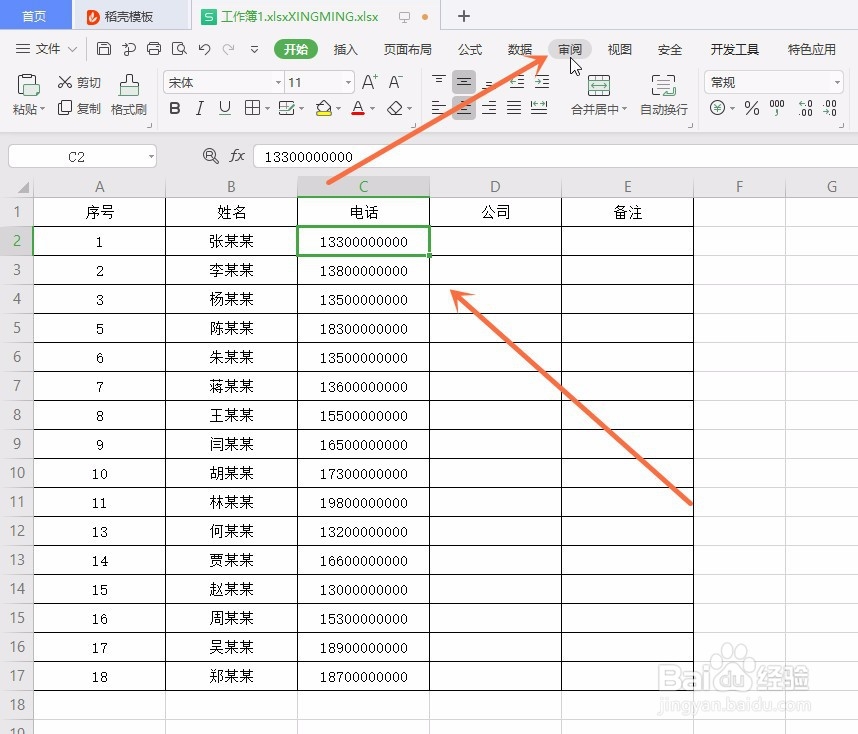This screenshot has width=858, height=734.
Task: Click the merge and center (合并居中) icon
Action: (x=599, y=95)
